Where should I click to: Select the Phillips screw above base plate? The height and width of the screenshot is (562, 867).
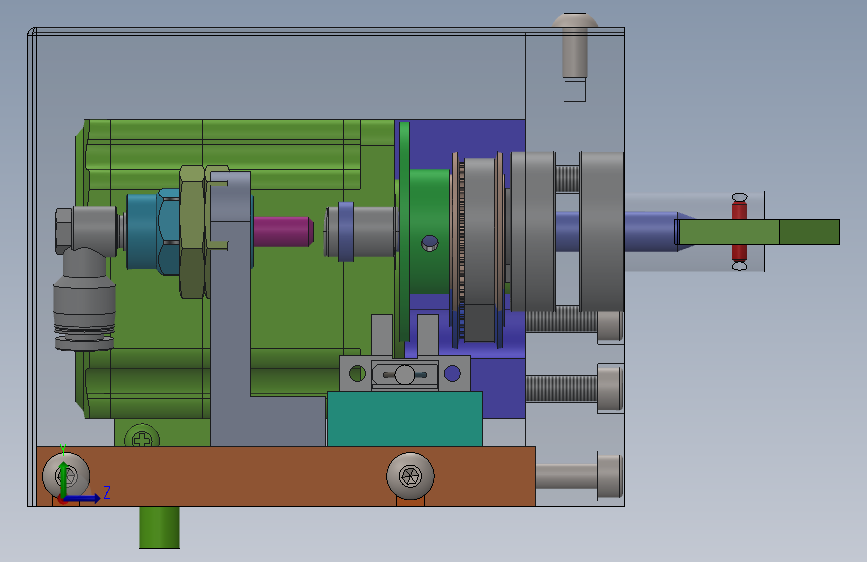point(142,437)
